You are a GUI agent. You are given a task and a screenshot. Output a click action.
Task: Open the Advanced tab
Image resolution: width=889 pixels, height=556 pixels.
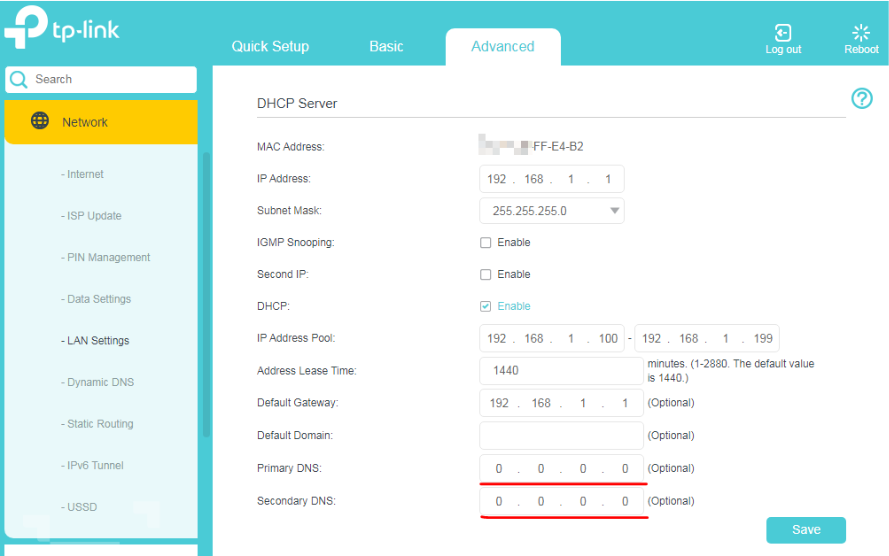point(502,47)
